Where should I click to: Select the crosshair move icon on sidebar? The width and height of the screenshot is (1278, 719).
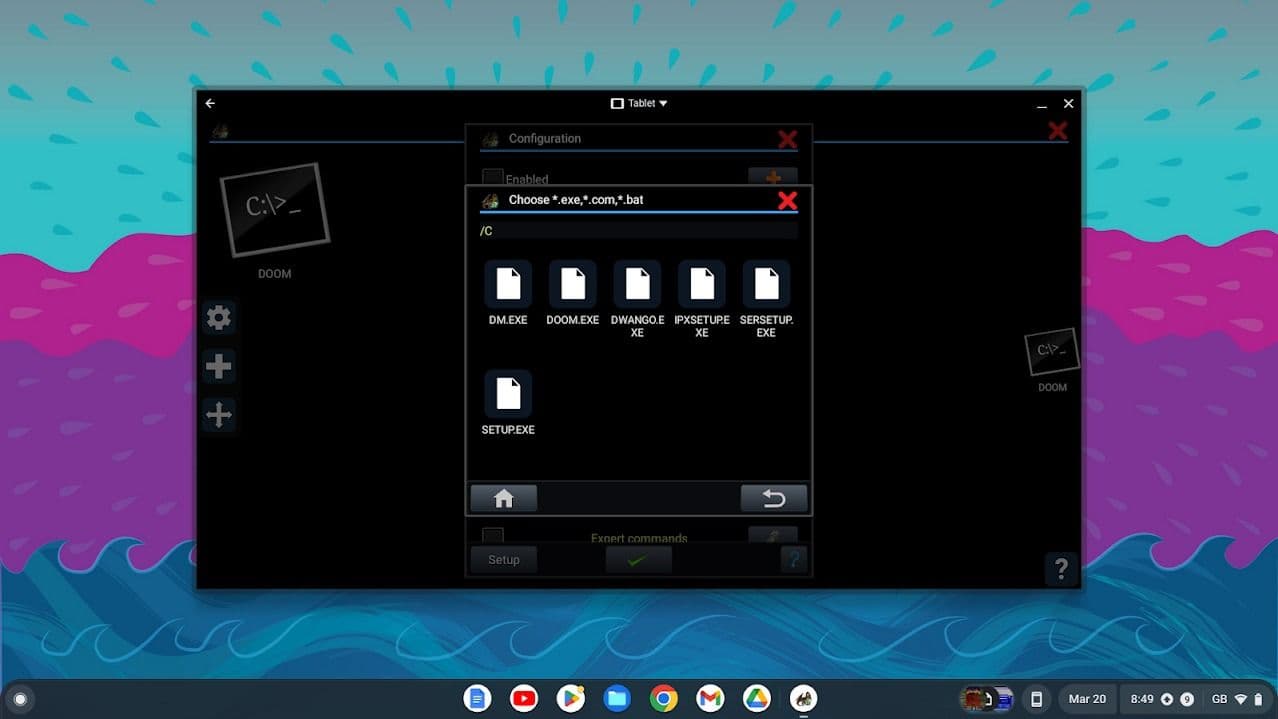(x=219, y=414)
